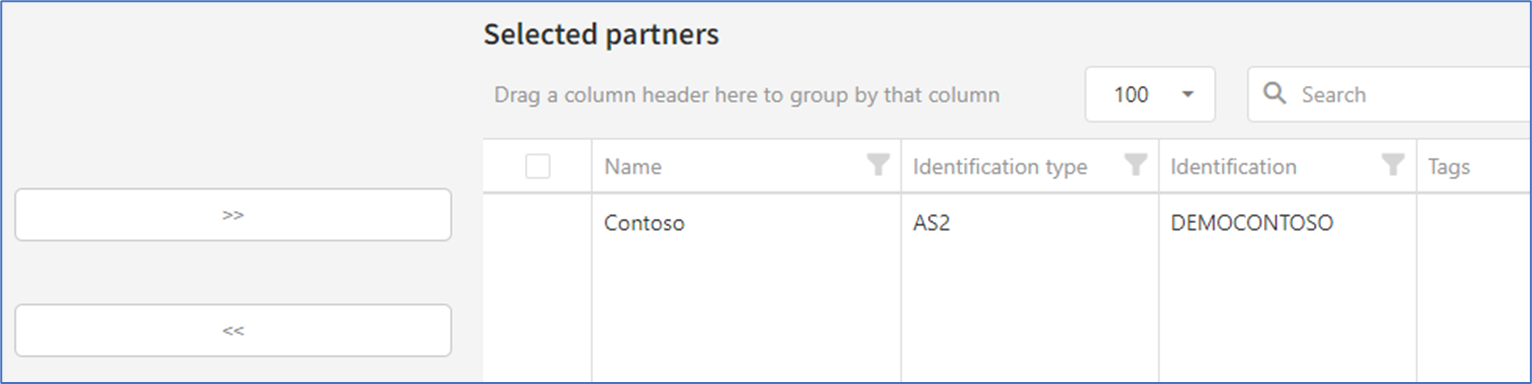Screen dimensions: 1532x384
Task: Toggle the select-all checkbox in header
Action: pos(538,166)
